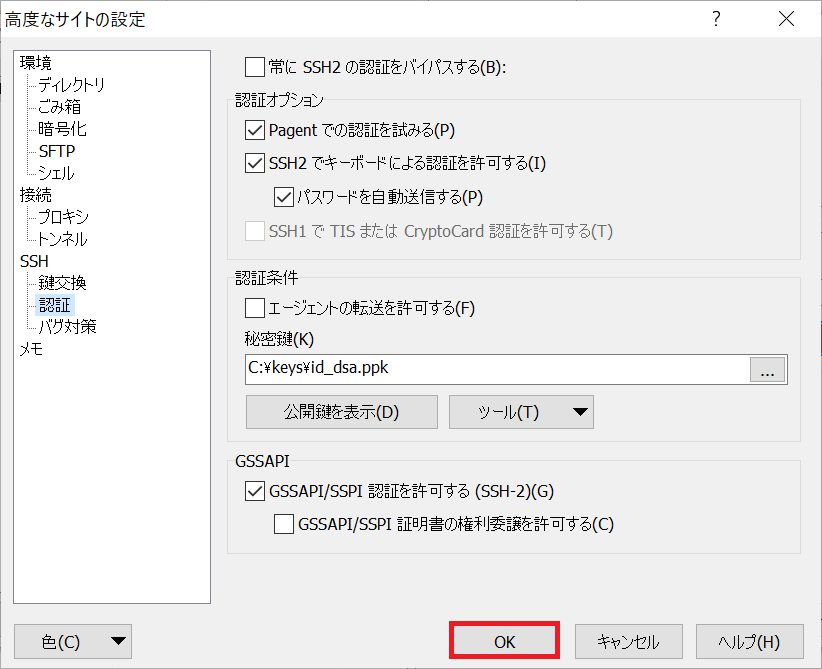
Task: Uncheck automatic password sending option
Action: 282,197
